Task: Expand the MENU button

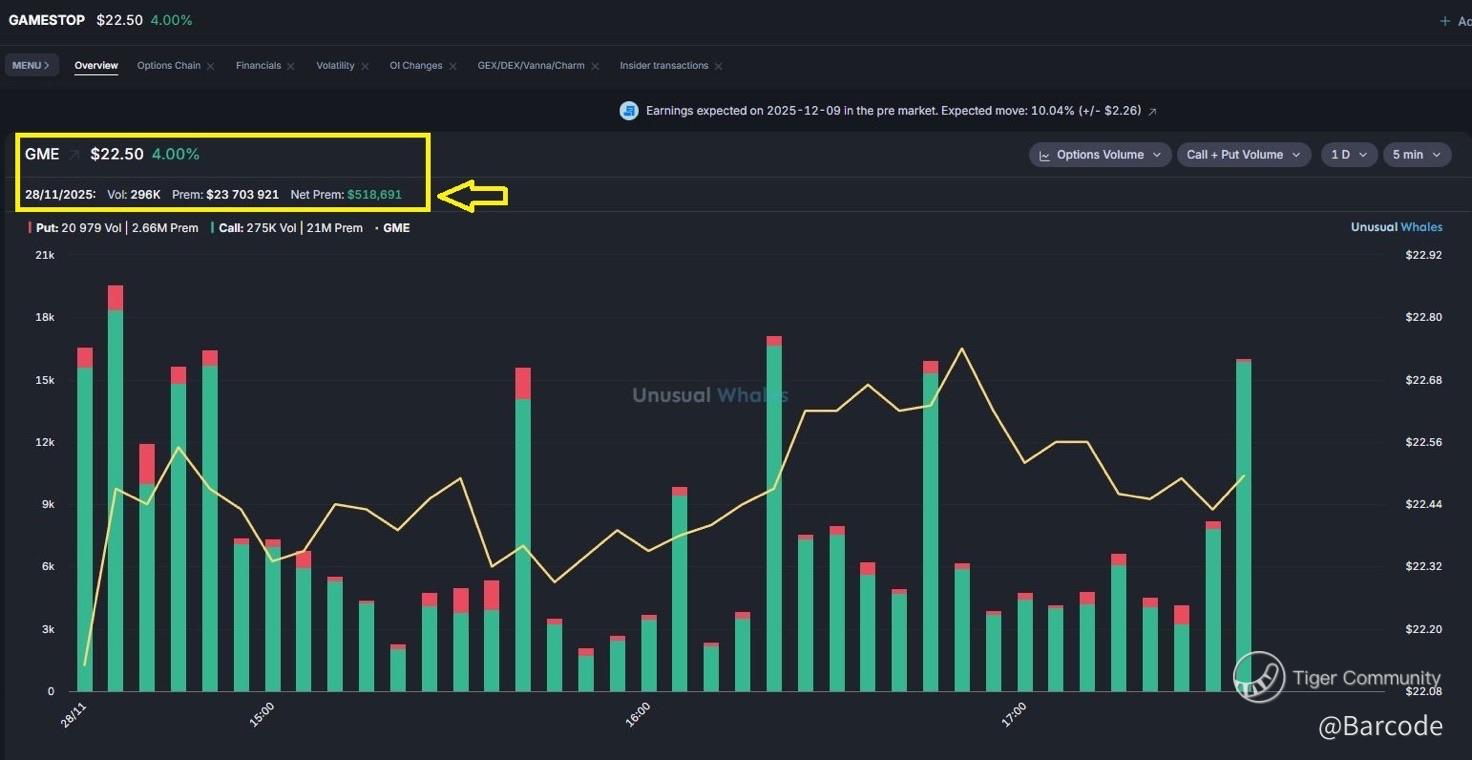Action: click(x=31, y=66)
